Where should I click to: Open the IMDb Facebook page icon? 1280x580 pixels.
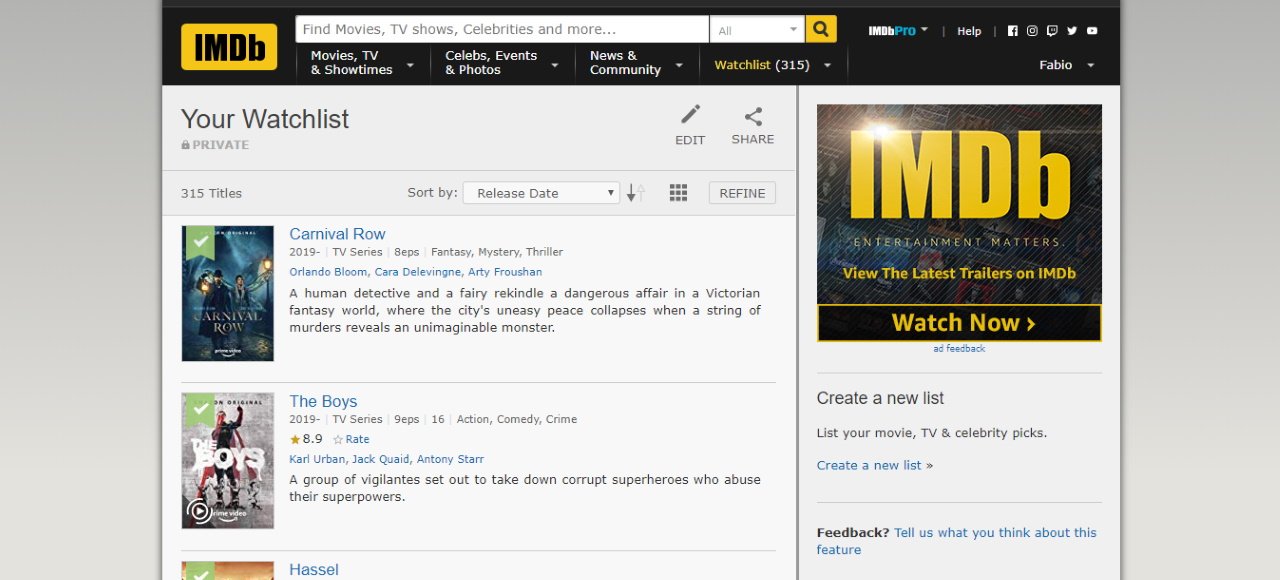1012,31
